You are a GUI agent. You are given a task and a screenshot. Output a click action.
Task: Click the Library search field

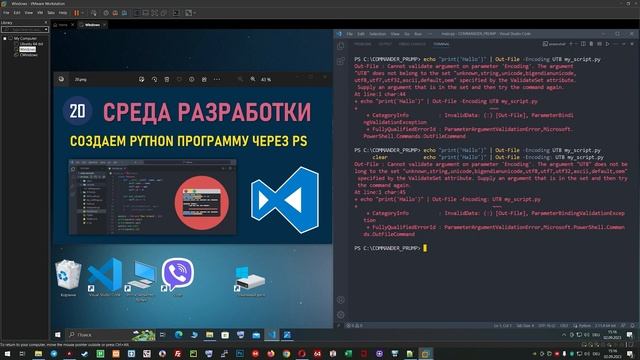(x=23, y=29)
